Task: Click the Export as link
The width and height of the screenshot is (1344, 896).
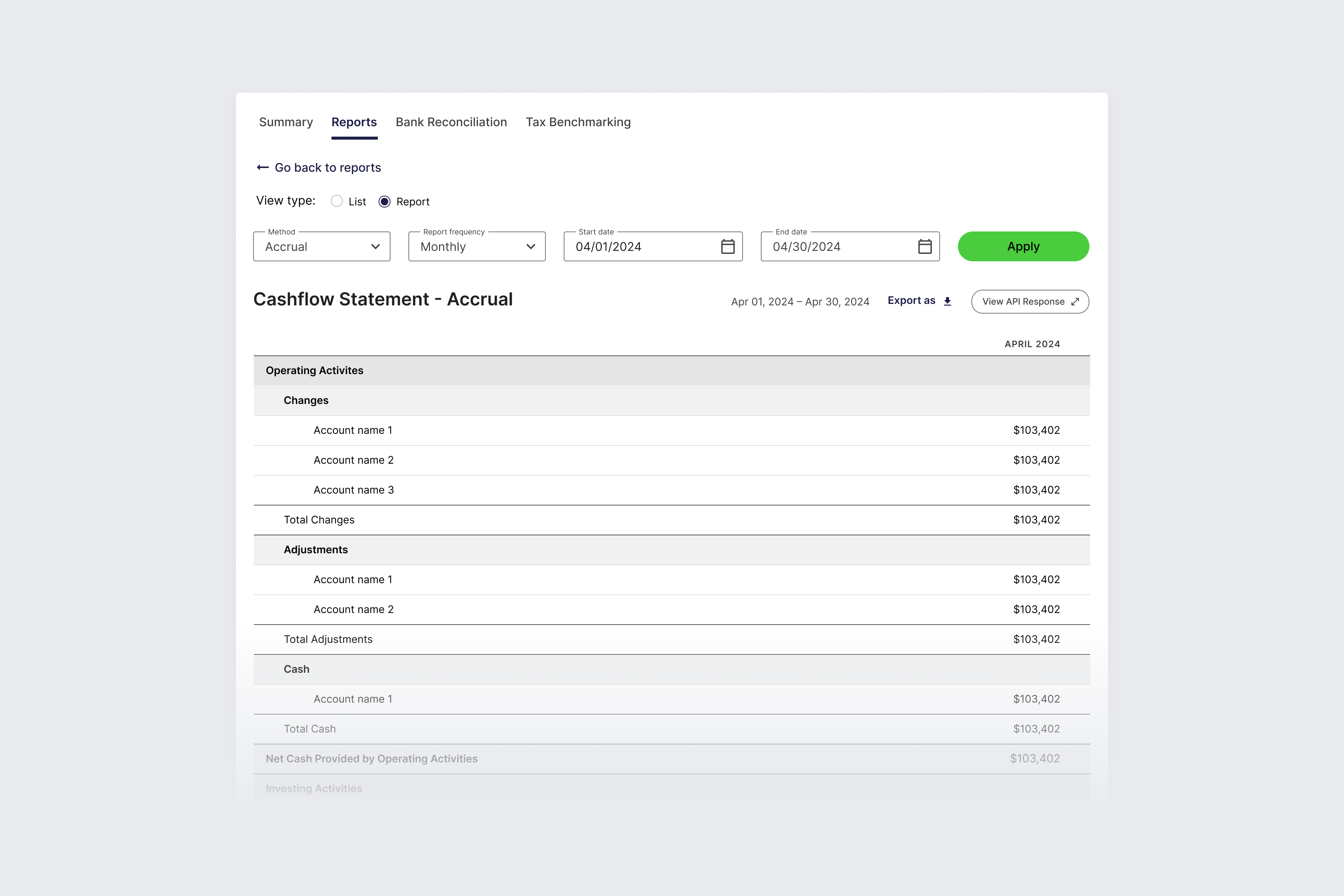Action: point(911,301)
